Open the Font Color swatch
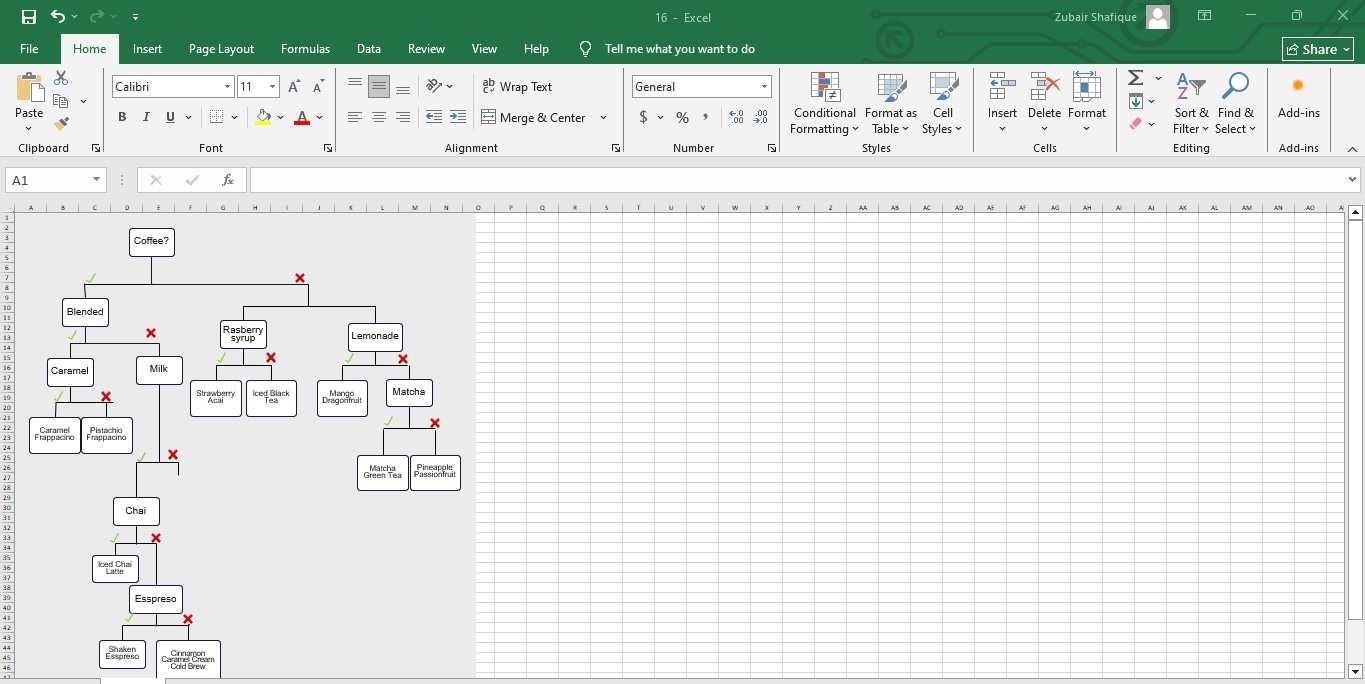Image resolution: width=1365 pixels, height=684 pixels. [303, 117]
